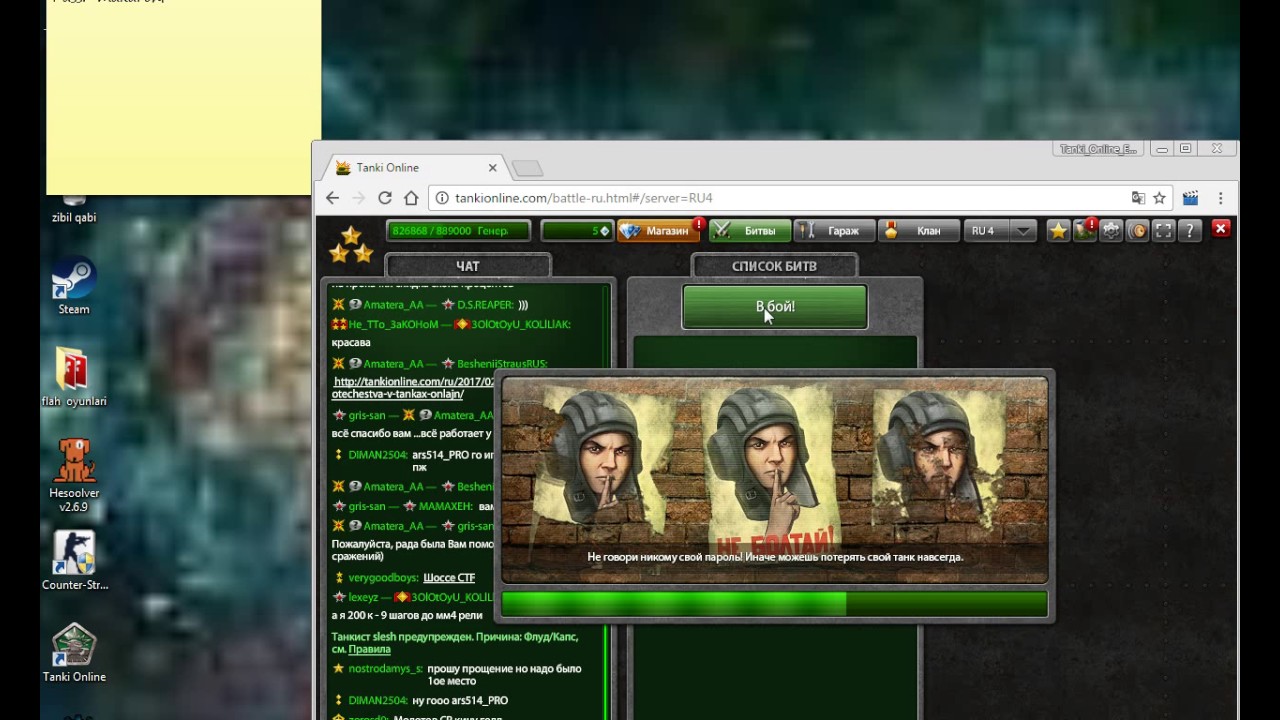Click nickname DIMAN2504 above ars514_PRO message
This screenshot has height=720, width=1280.
click(378, 455)
